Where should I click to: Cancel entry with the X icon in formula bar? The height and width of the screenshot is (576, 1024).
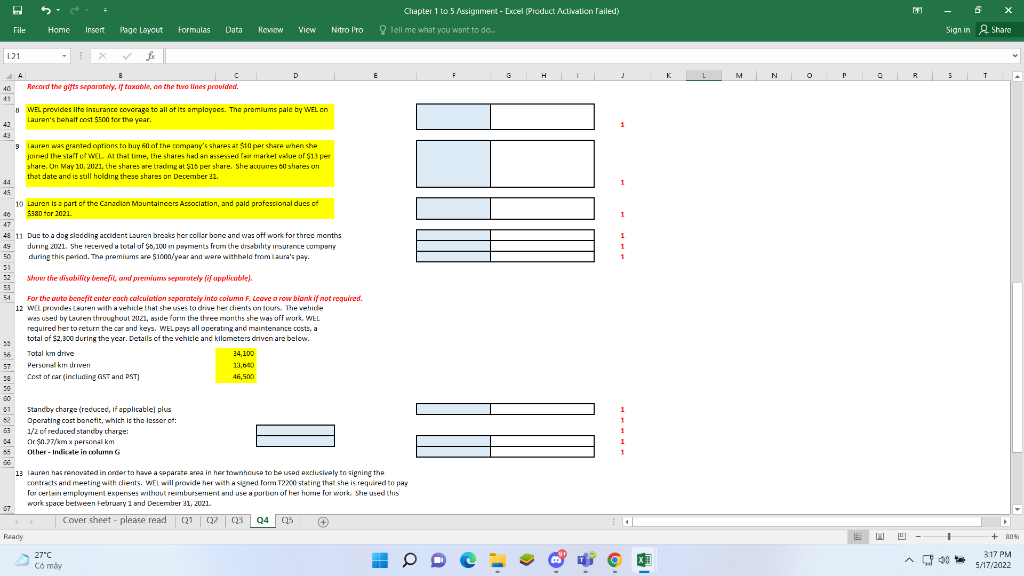[x=104, y=56]
